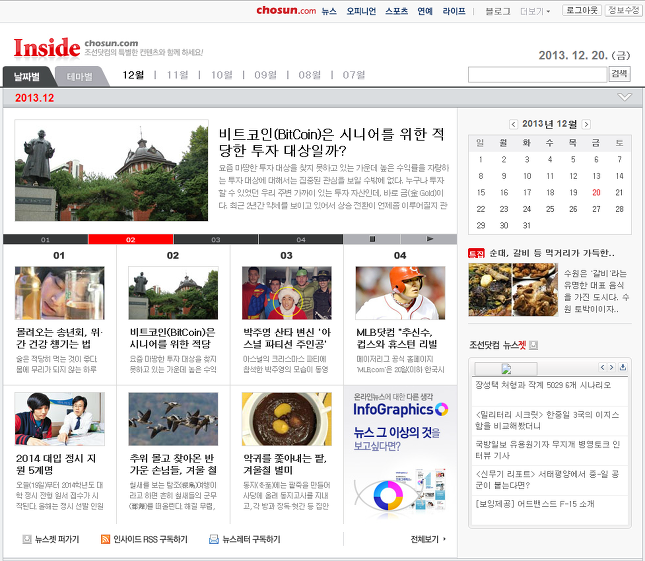Click the newsget next arrow
This screenshot has height=561, width=645.
tap(611, 367)
